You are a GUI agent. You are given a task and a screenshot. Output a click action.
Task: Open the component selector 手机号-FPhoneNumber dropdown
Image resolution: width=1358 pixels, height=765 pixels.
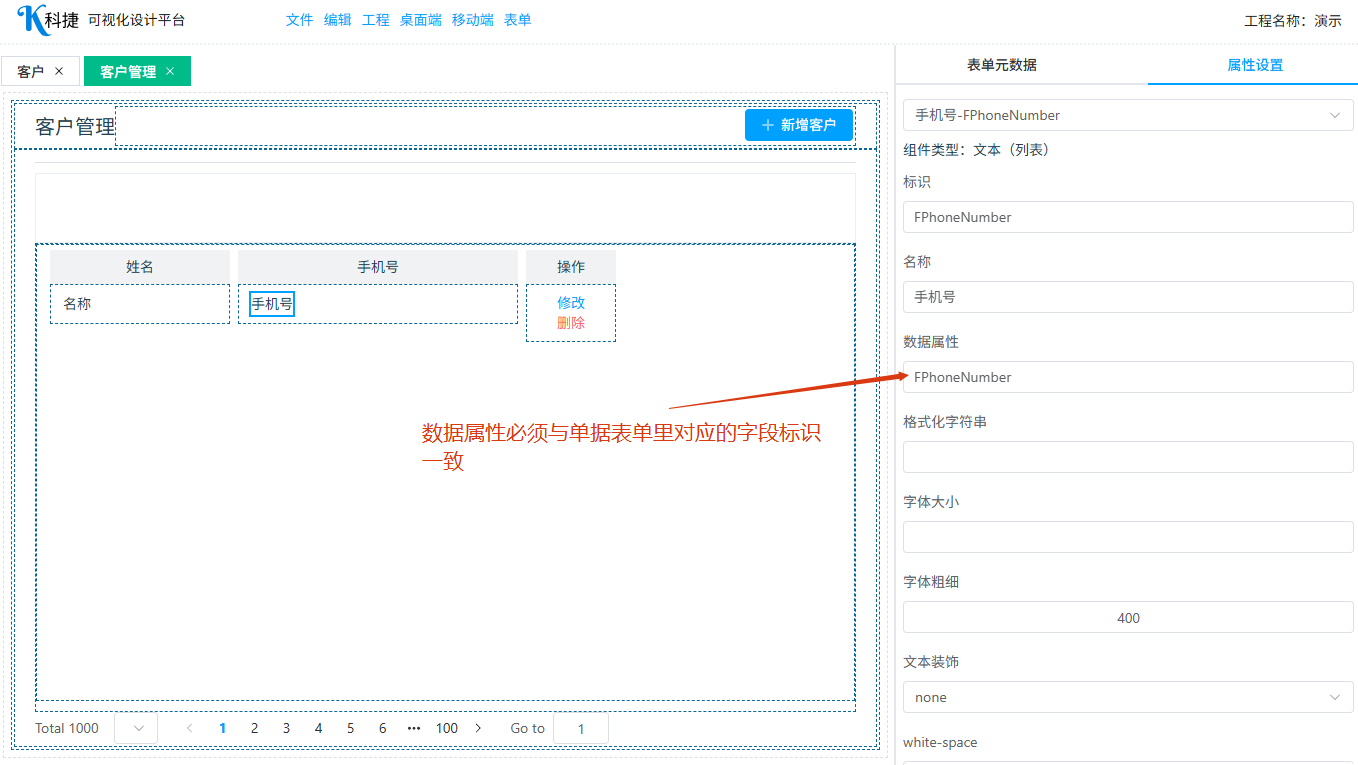click(1127, 115)
